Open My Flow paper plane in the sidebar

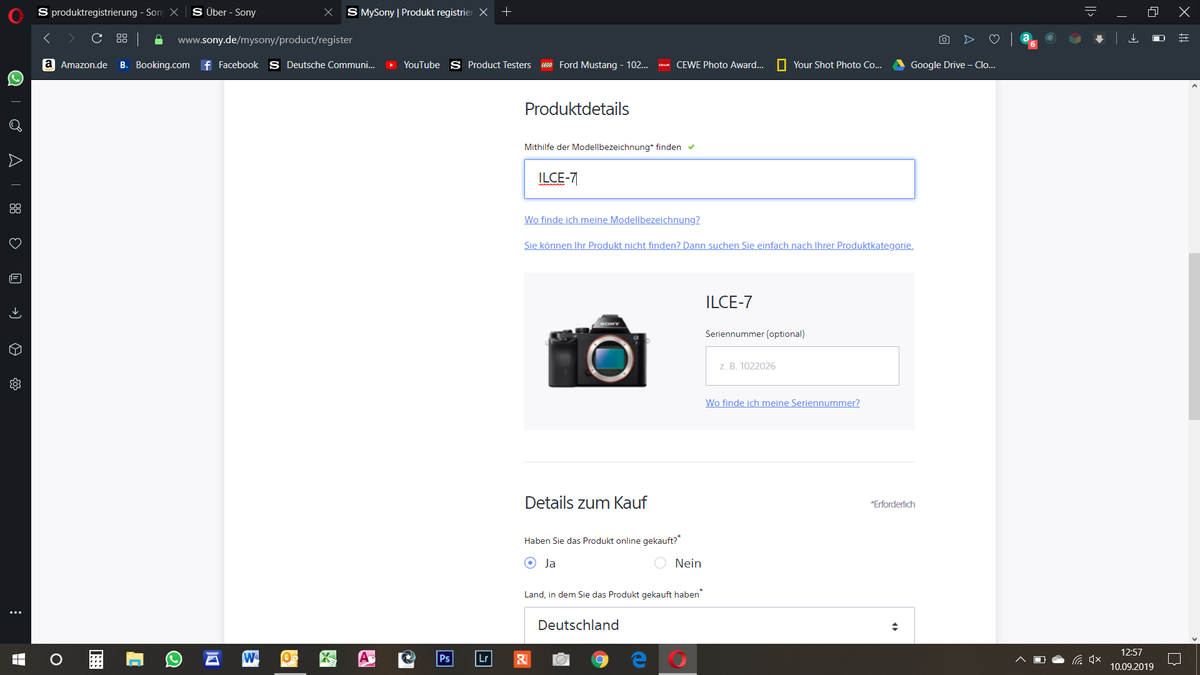[14, 160]
